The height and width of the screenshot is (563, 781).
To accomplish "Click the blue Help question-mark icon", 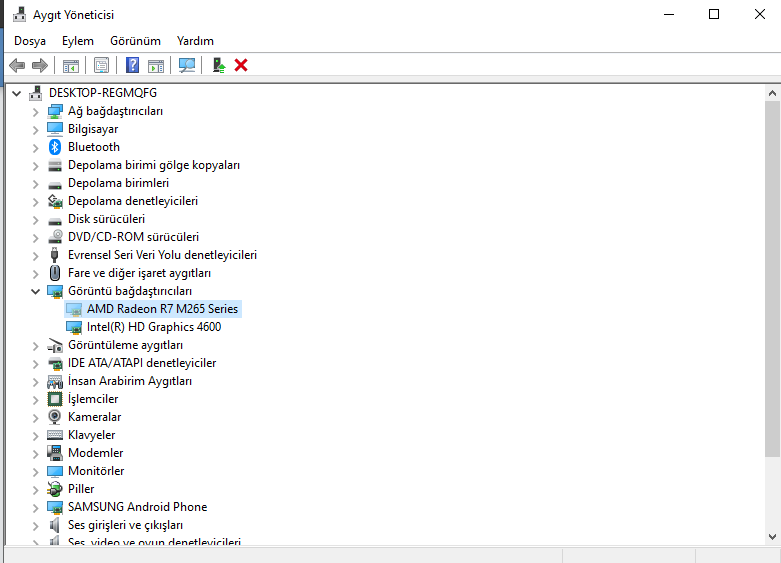I will pos(132,65).
